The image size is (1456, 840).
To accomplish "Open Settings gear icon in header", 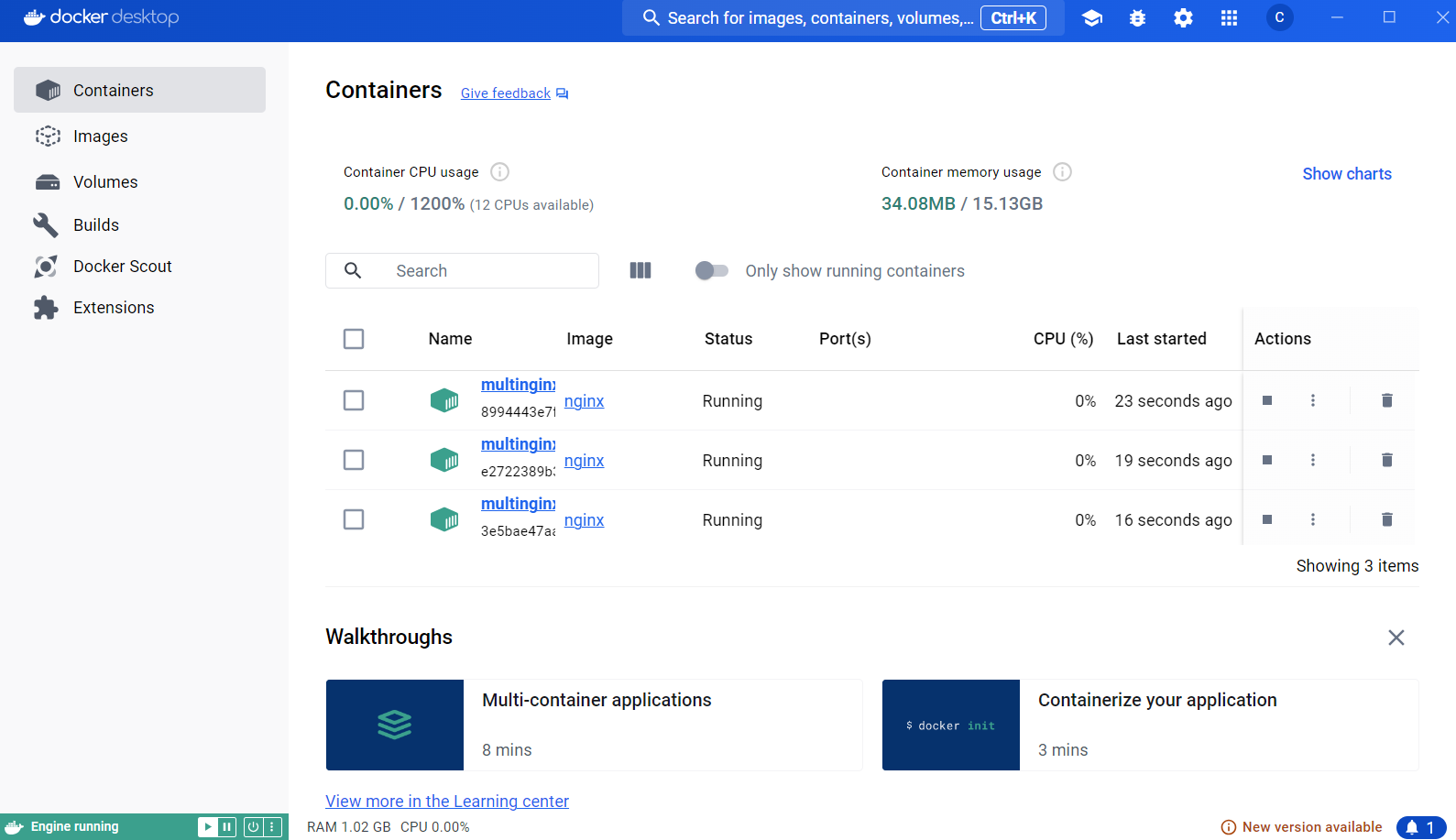I will tap(1183, 17).
